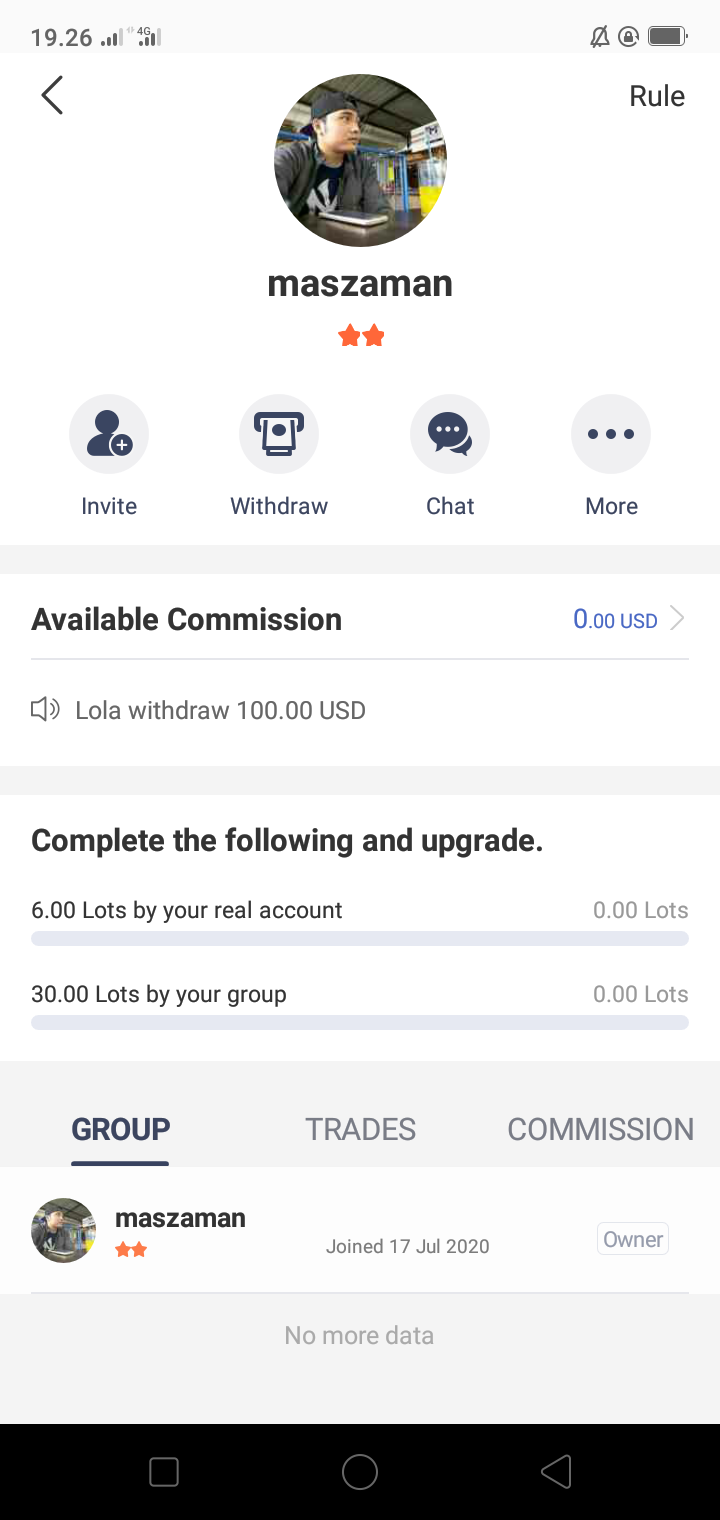This screenshot has height=1520, width=720.
Task: Click the speaker announcement icon
Action: pos(45,710)
